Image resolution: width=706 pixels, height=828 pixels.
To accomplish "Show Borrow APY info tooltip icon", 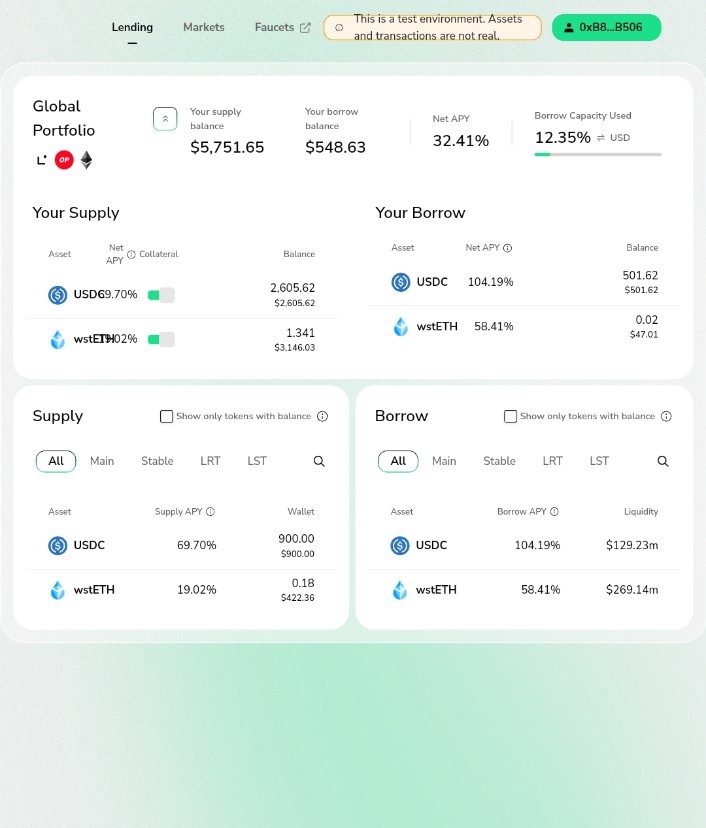I will click(x=554, y=512).
